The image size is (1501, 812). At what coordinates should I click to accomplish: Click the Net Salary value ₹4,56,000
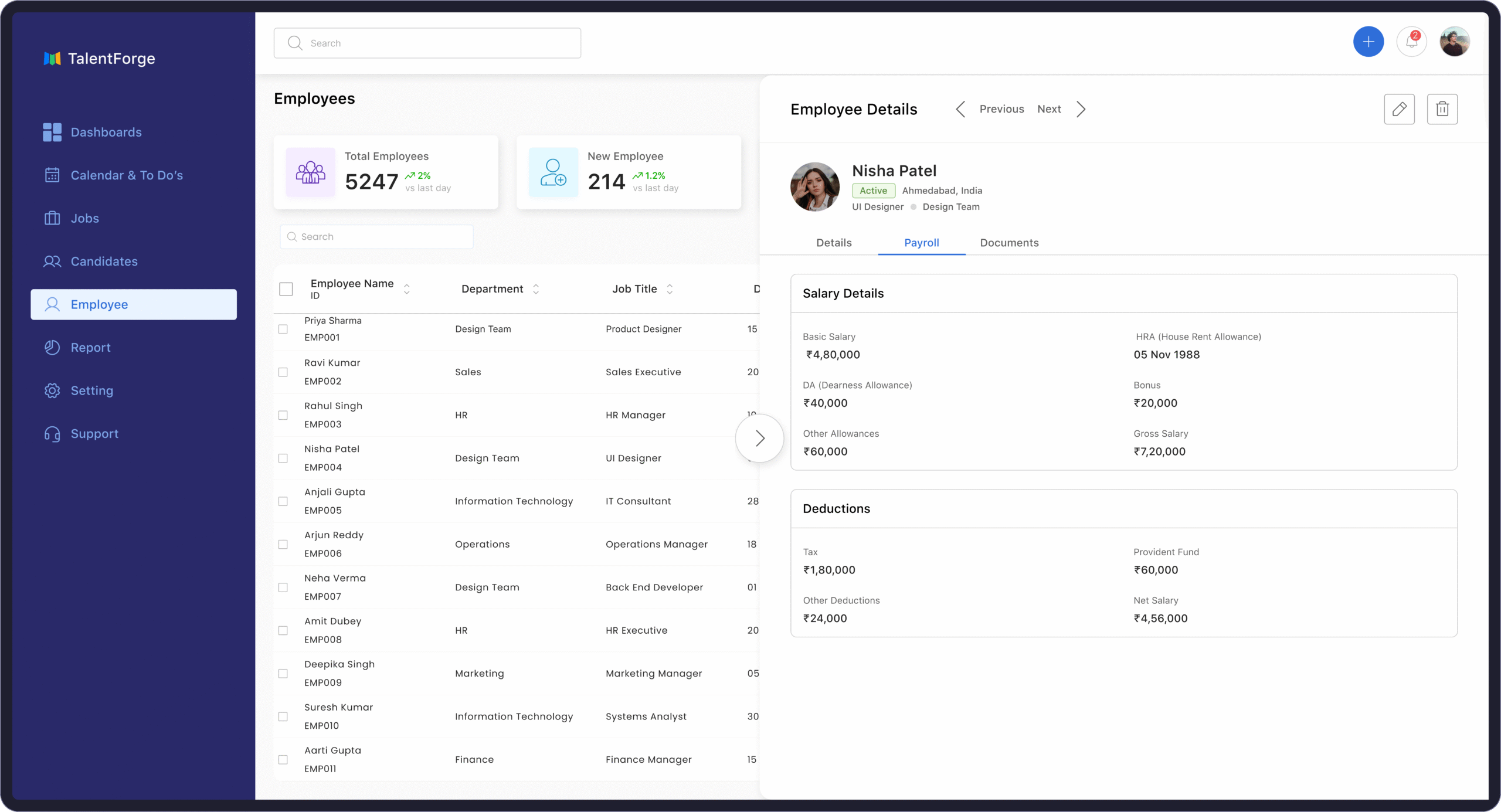1160,619
